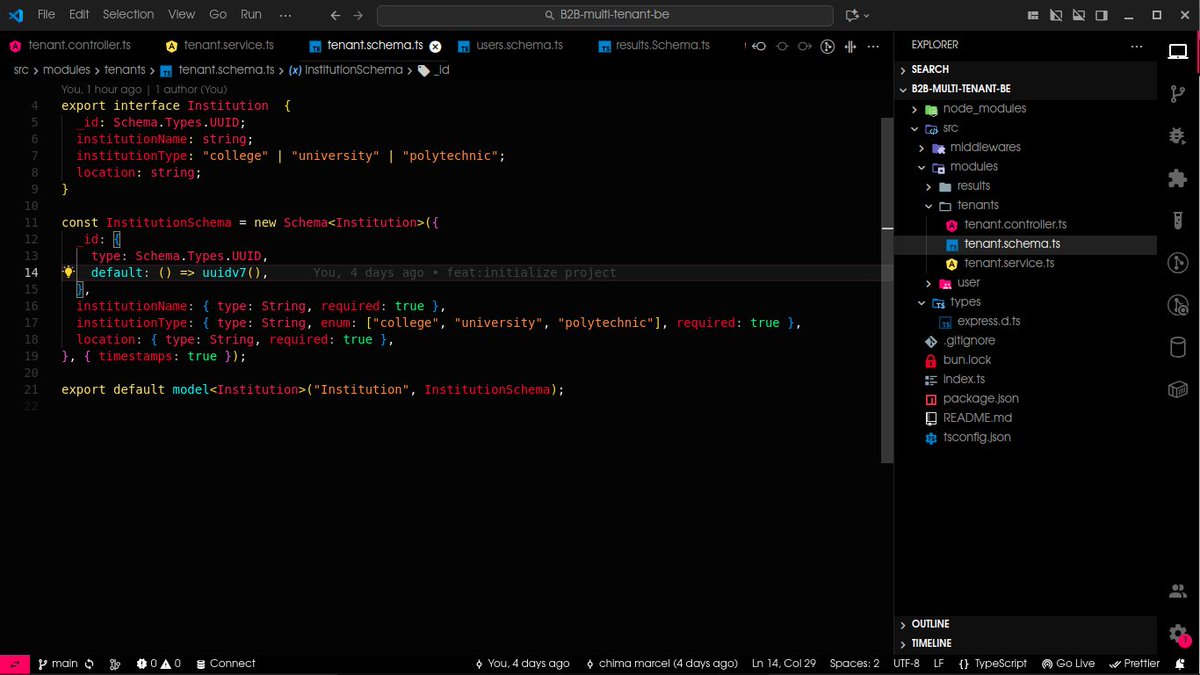The width and height of the screenshot is (1200, 675).
Task: Click Go Live in the status bar
Action: (x=1068, y=664)
